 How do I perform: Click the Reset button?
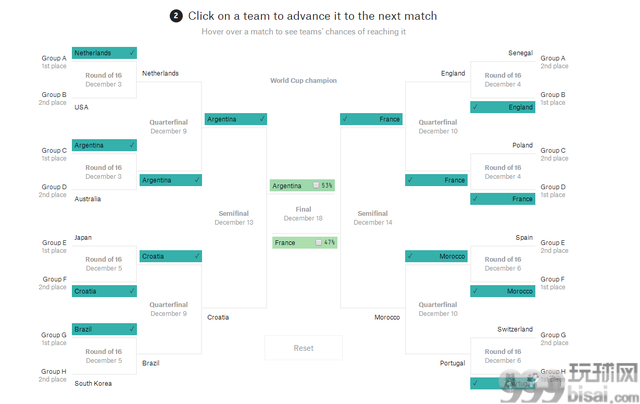[303, 348]
